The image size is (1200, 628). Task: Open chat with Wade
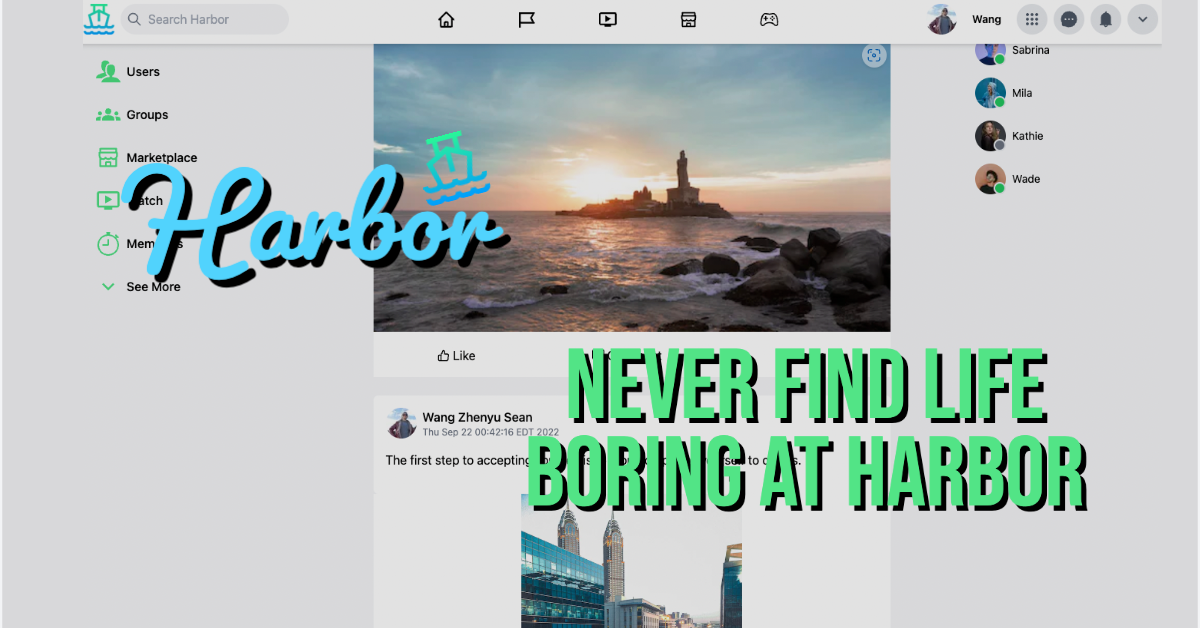click(x=1025, y=179)
